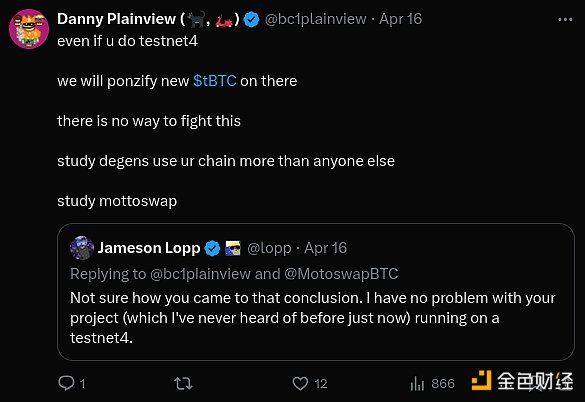Click the repost arrows icon

(x=183, y=383)
